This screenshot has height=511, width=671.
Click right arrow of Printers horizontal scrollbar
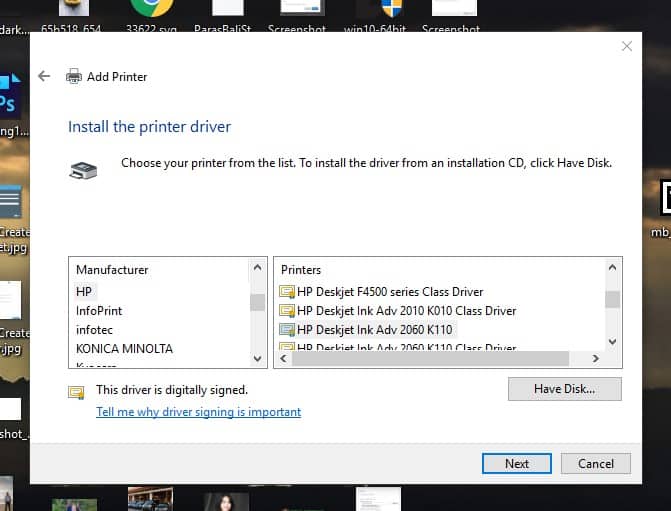pyautogui.click(x=595, y=359)
